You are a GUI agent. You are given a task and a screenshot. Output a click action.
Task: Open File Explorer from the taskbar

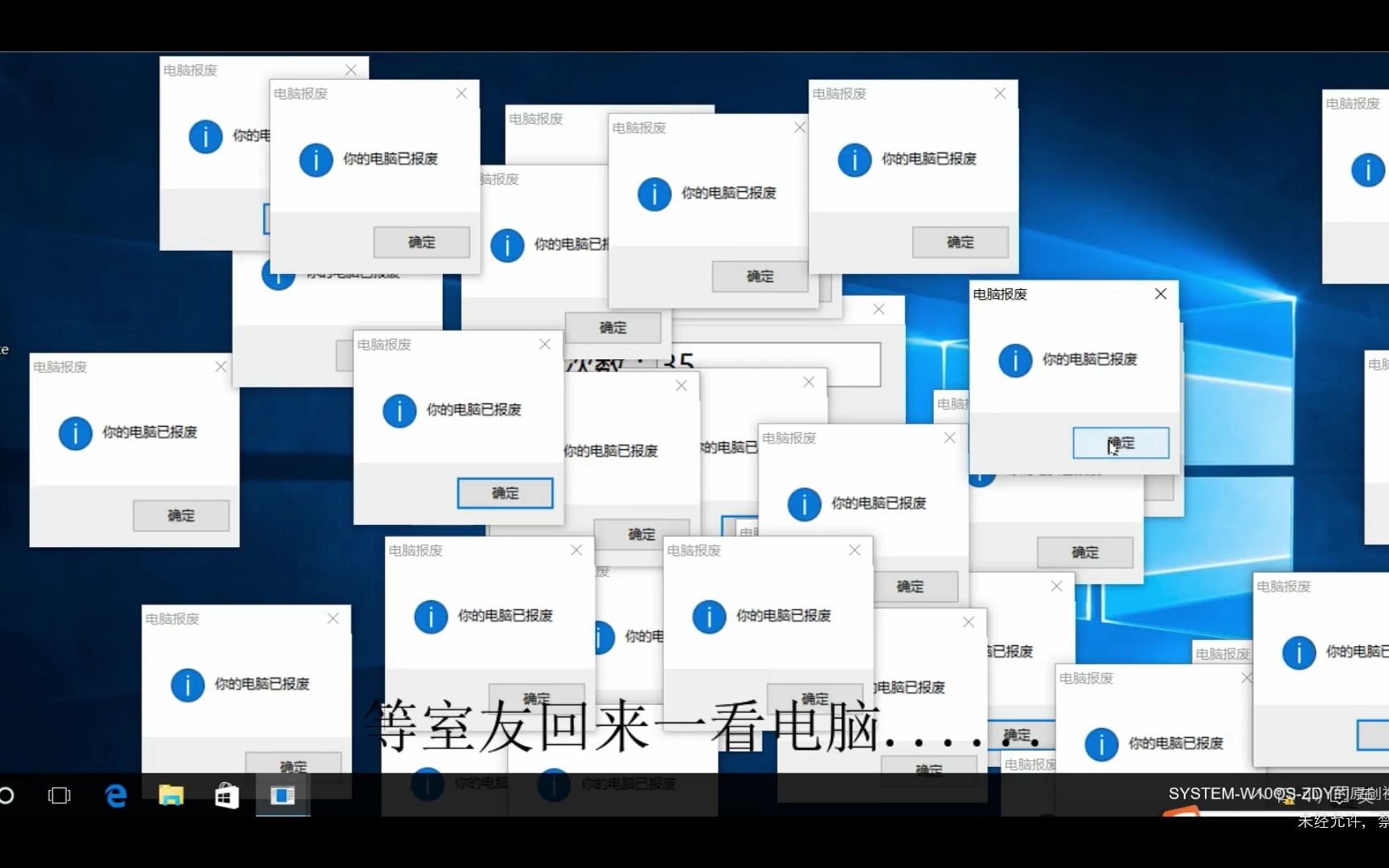pyautogui.click(x=170, y=796)
